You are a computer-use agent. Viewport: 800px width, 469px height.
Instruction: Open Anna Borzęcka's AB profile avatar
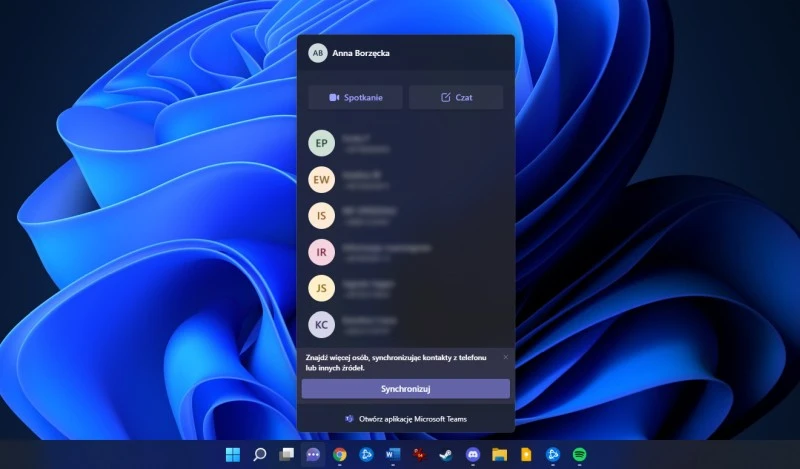tap(318, 53)
